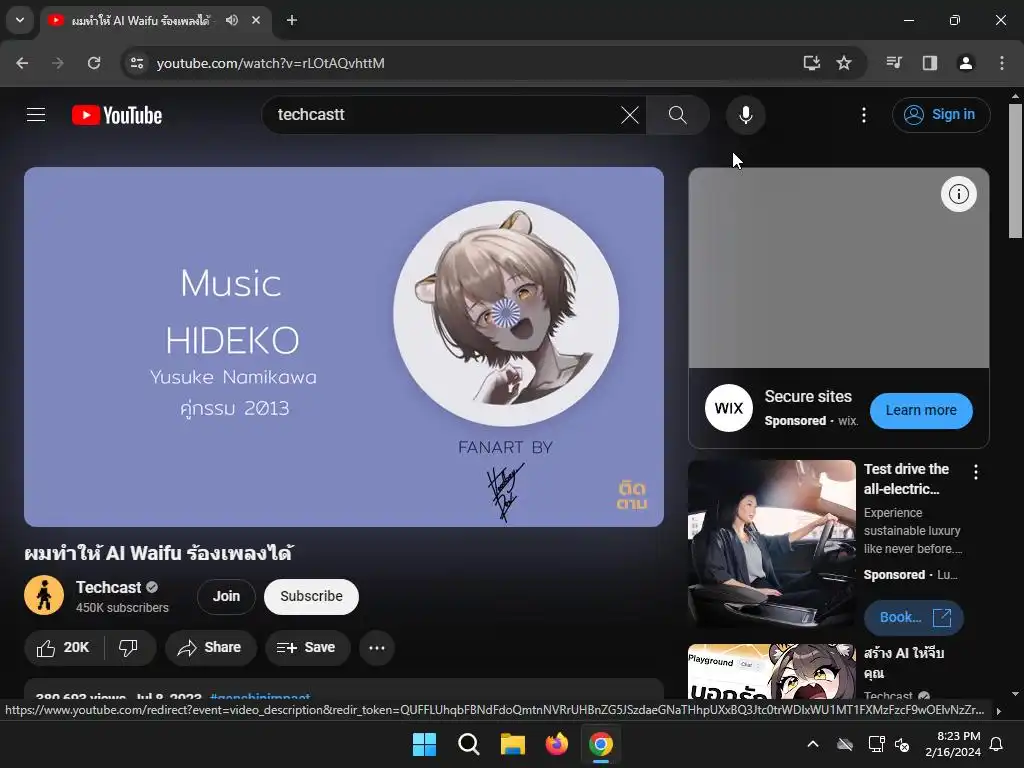Screen dimensions: 1024x768
Task: Click the Chrome taskbar icon
Action: [x=601, y=744]
